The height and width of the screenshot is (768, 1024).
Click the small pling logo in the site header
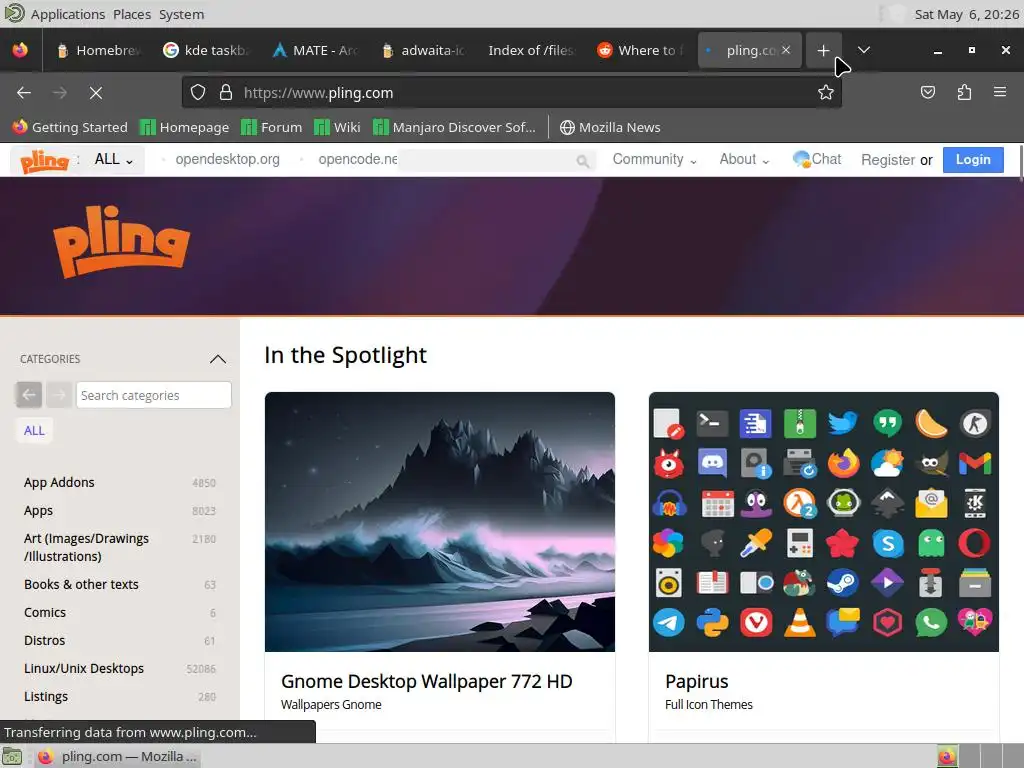pos(44,160)
